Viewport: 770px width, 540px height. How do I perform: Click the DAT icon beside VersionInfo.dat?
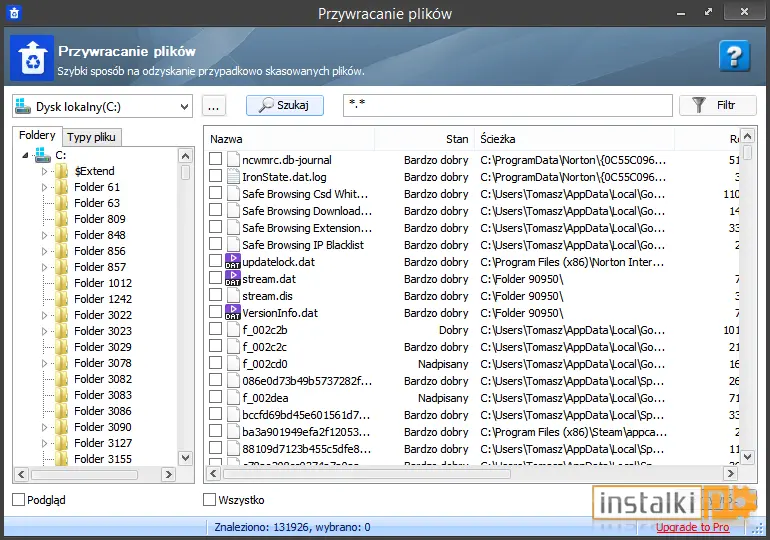[233, 312]
